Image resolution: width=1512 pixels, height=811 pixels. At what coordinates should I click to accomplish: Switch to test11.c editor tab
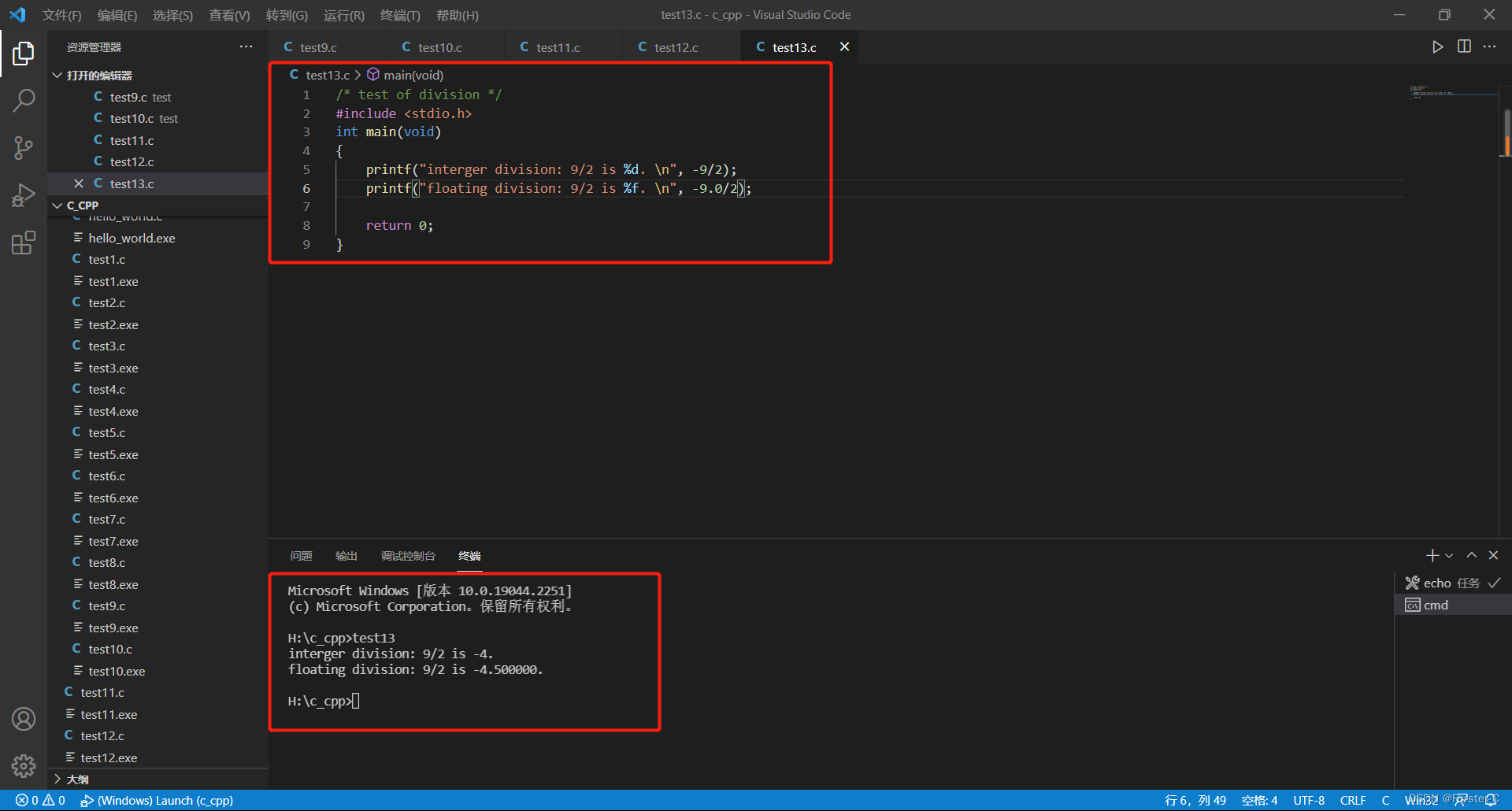(563, 47)
